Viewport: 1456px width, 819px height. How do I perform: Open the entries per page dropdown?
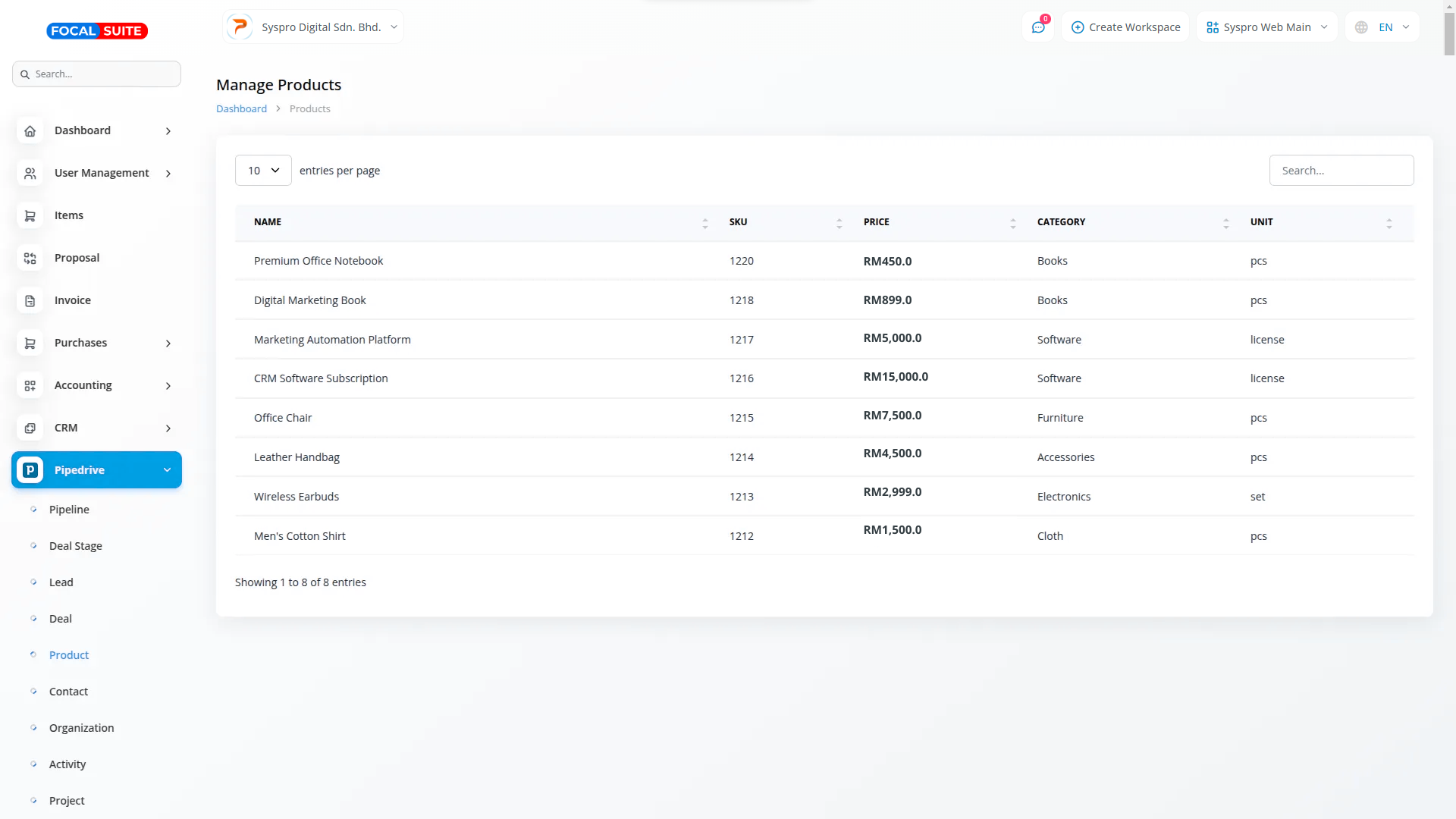click(x=263, y=171)
